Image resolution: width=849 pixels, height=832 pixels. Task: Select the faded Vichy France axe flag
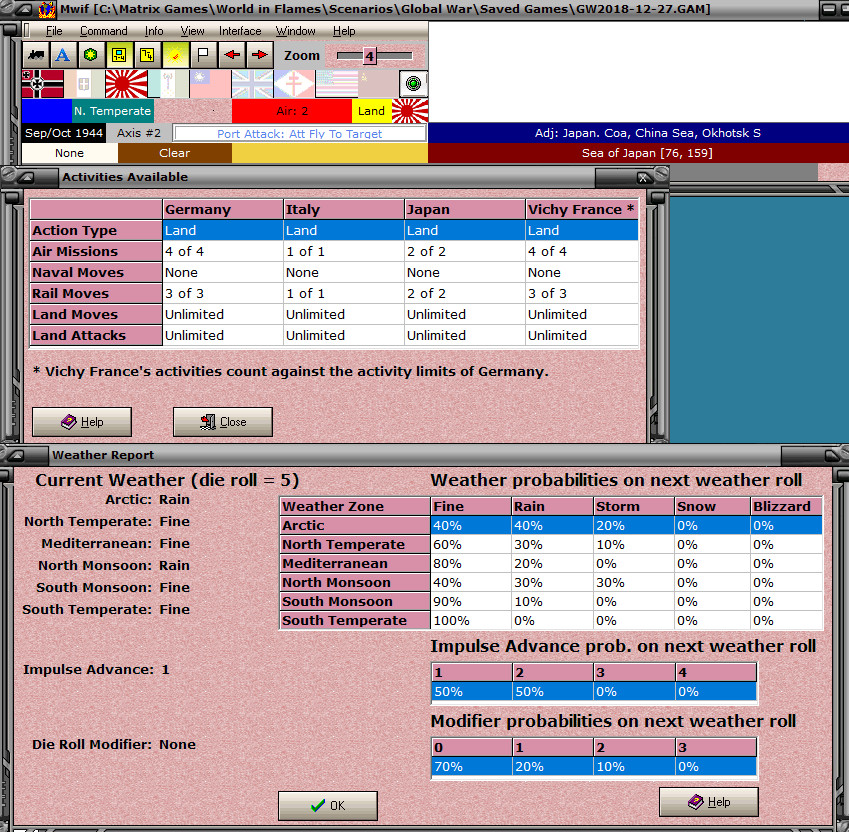click(168, 84)
